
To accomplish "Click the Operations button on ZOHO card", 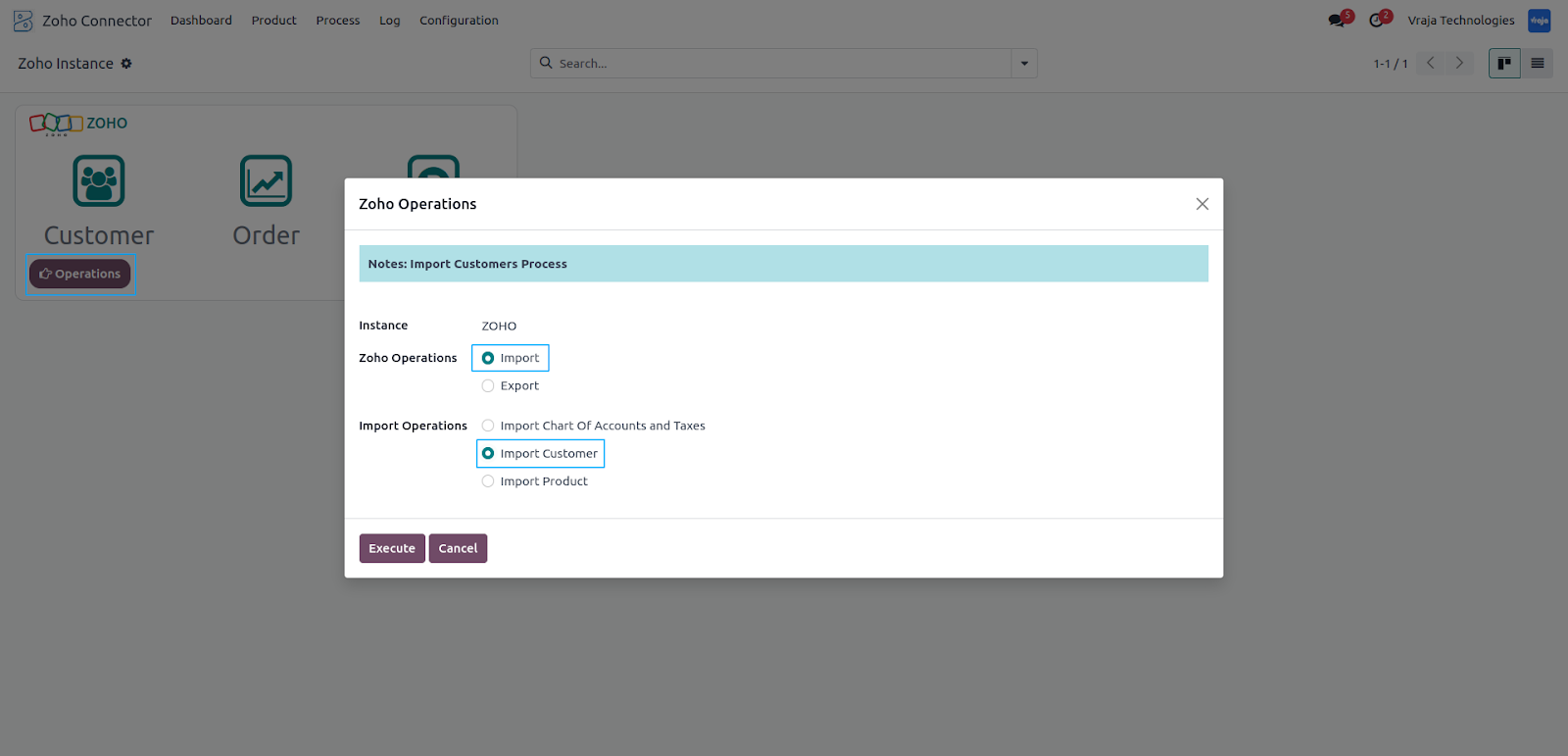I will 79,274.
